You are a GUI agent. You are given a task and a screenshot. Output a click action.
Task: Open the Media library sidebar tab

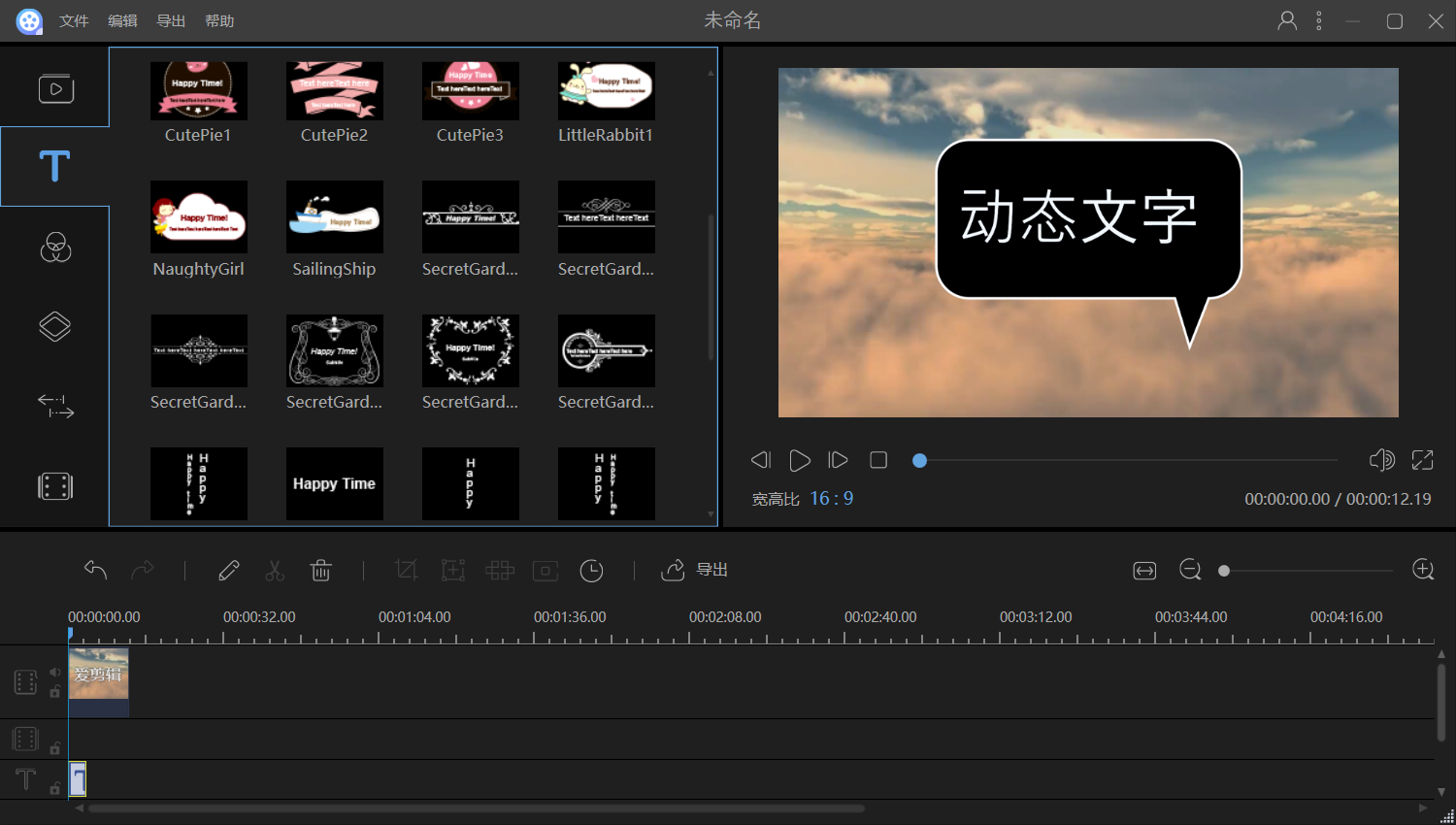pos(55,88)
